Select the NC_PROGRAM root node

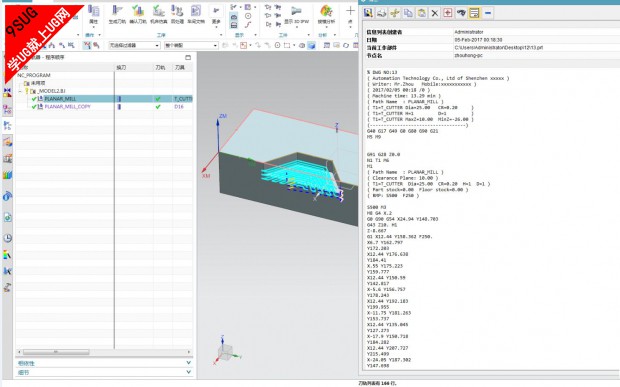click(34, 75)
